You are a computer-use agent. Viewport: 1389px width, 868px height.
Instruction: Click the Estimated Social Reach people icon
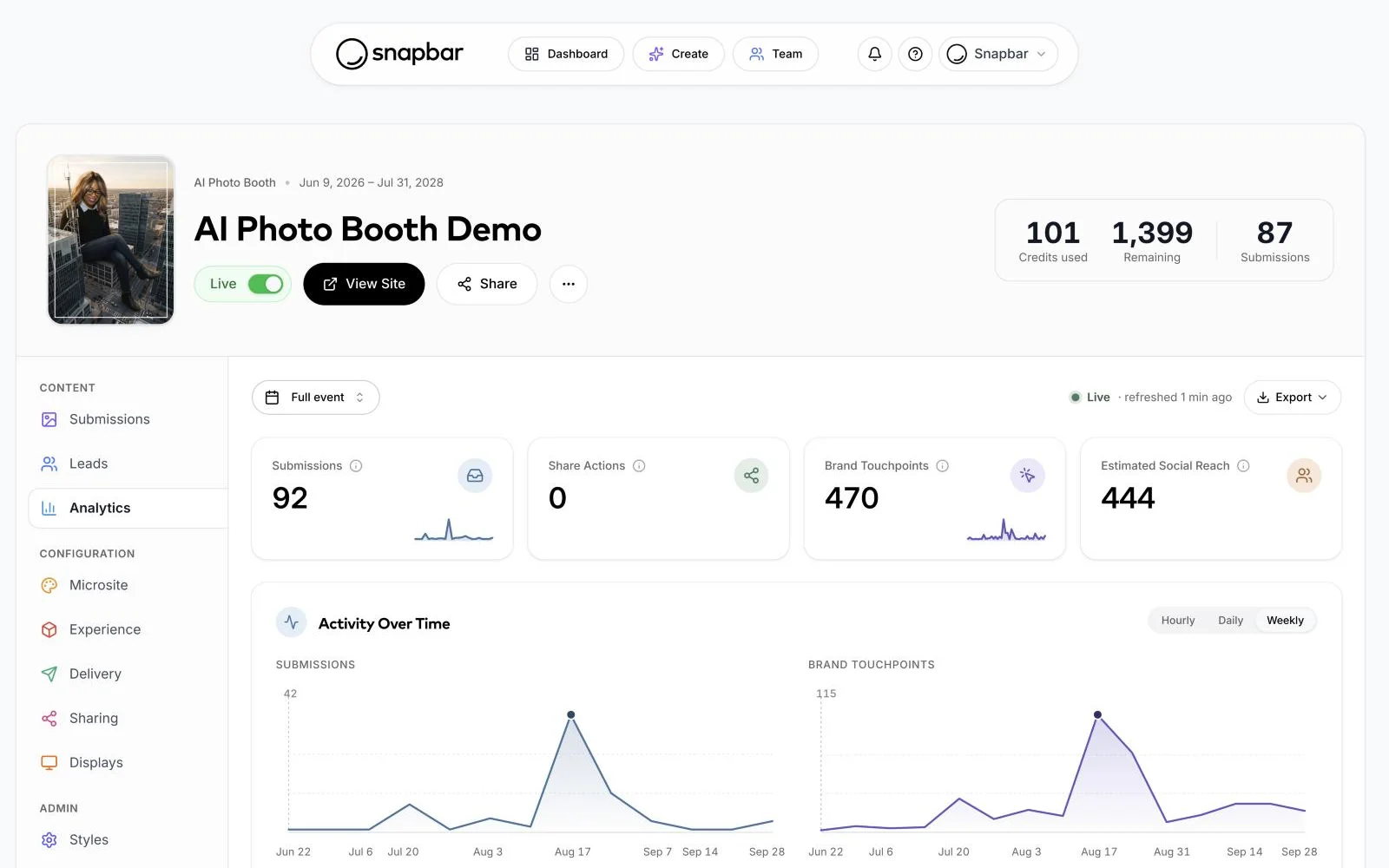(1303, 476)
